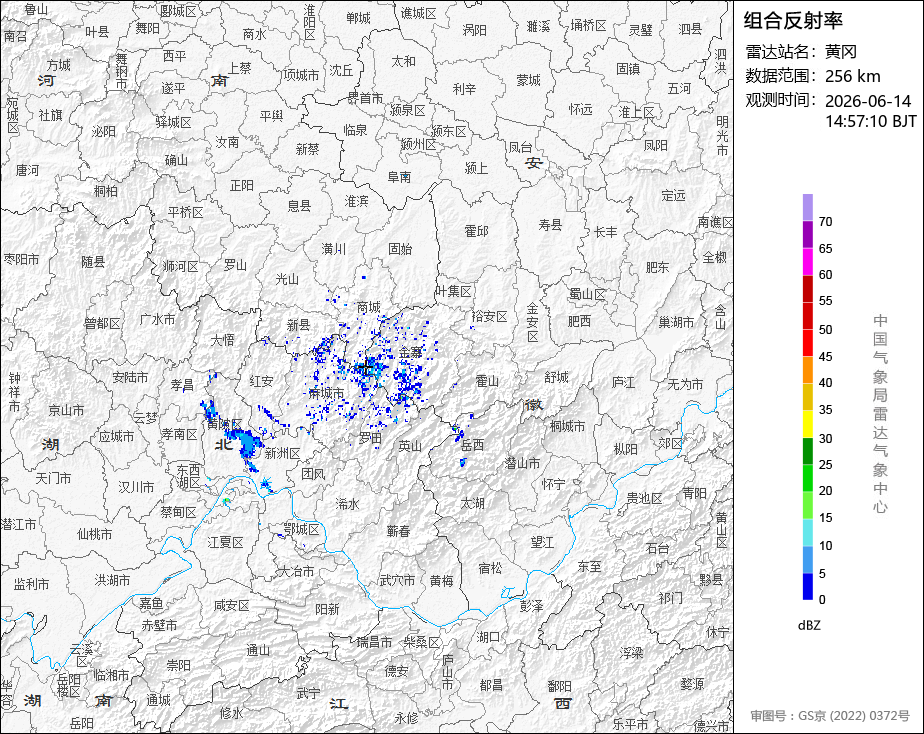Click the data range value 256 km
Viewport: 924px width, 734px height.
pos(853,77)
